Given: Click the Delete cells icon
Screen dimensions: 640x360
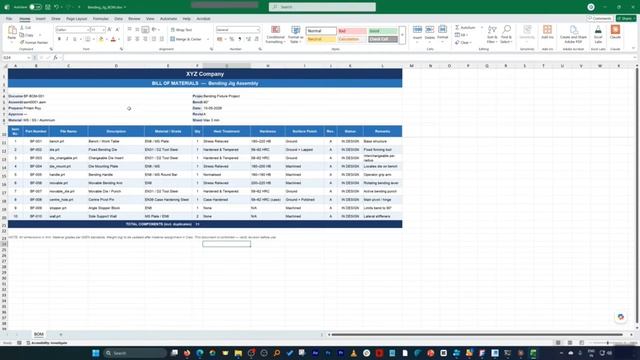Looking at the screenshot, I should [429, 30].
